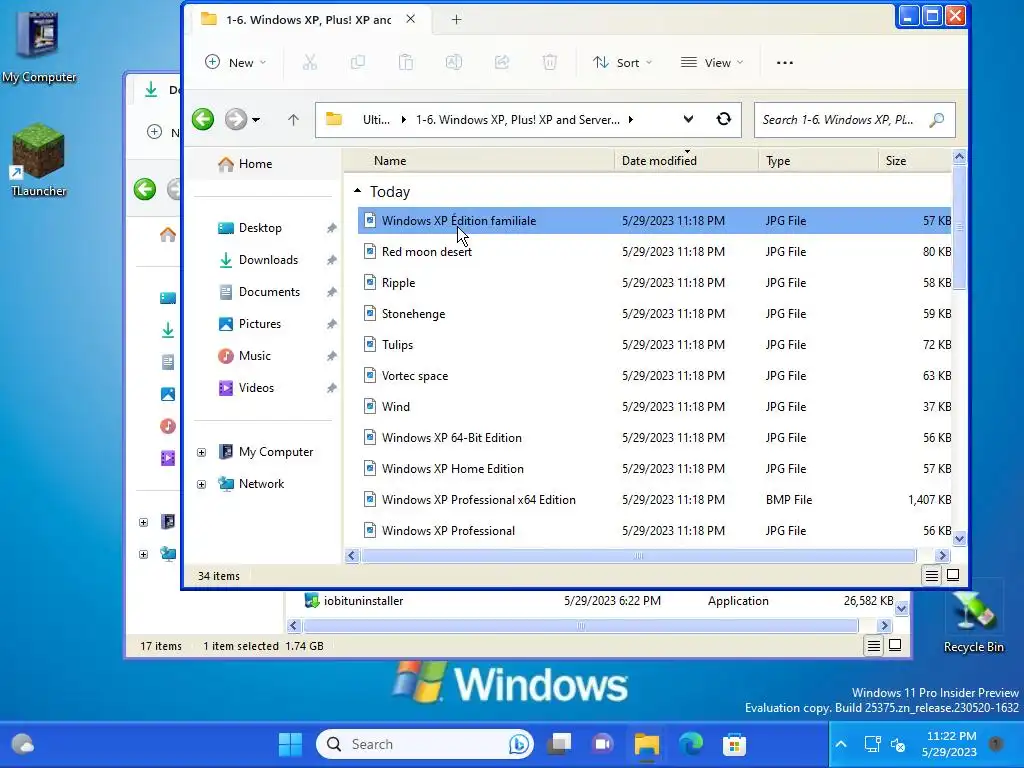Viewport: 1024px width, 768px height.
Task: Click the Paste clipboard icon
Action: [x=406, y=63]
